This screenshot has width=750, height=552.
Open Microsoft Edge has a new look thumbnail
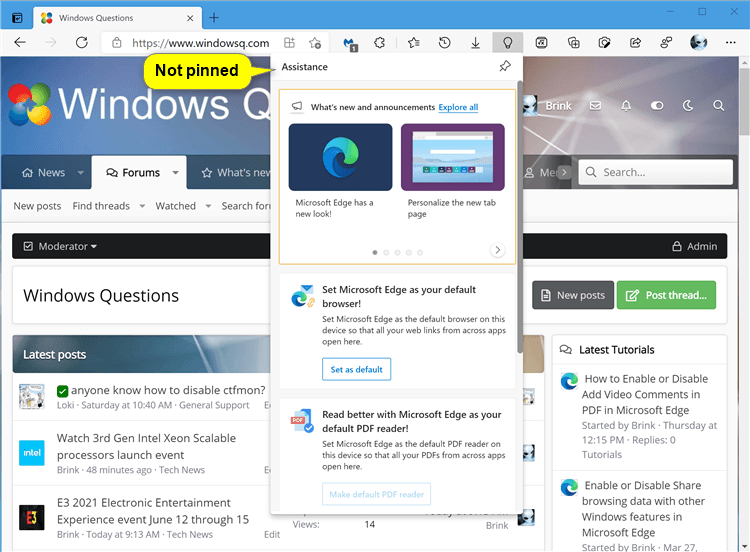point(340,157)
